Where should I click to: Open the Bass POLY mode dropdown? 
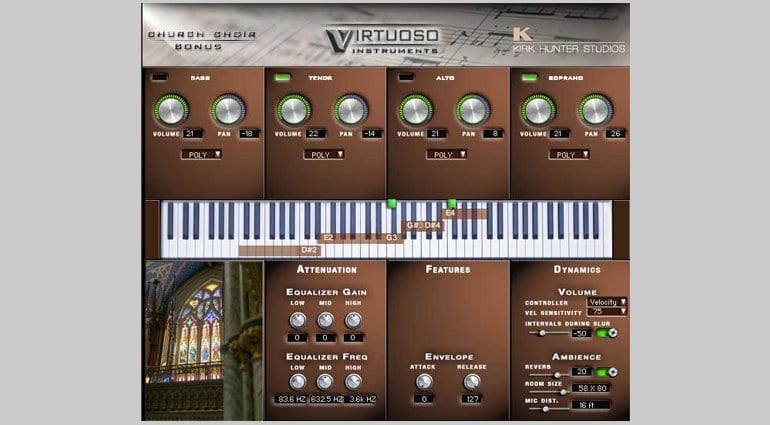[201, 154]
